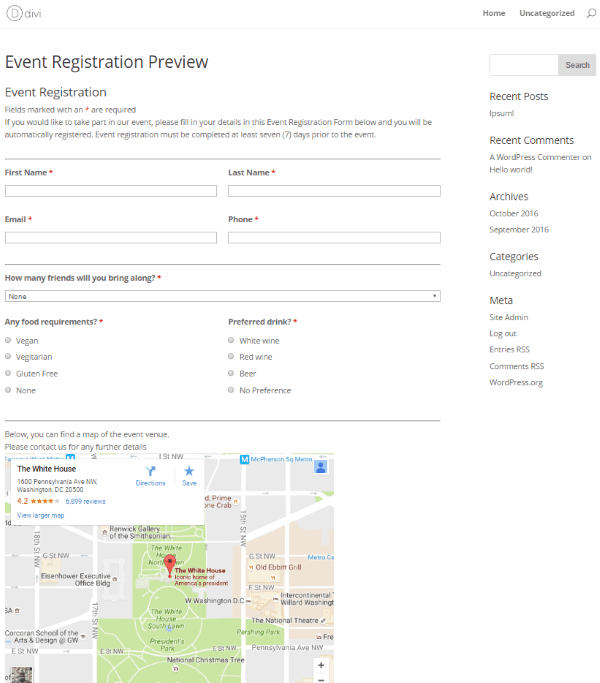The height and width of the screenshot is (683, 600).
Task: Click the red White House map pin
Action: [170, 566]
